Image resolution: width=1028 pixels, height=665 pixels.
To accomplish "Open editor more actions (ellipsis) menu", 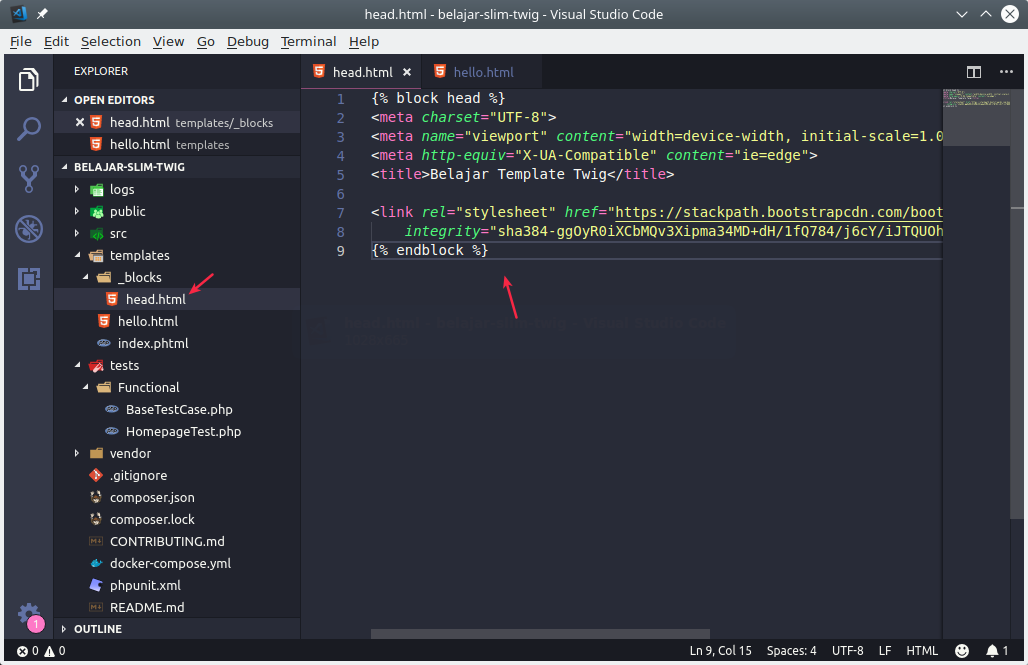I will [x=1006, y=72].
